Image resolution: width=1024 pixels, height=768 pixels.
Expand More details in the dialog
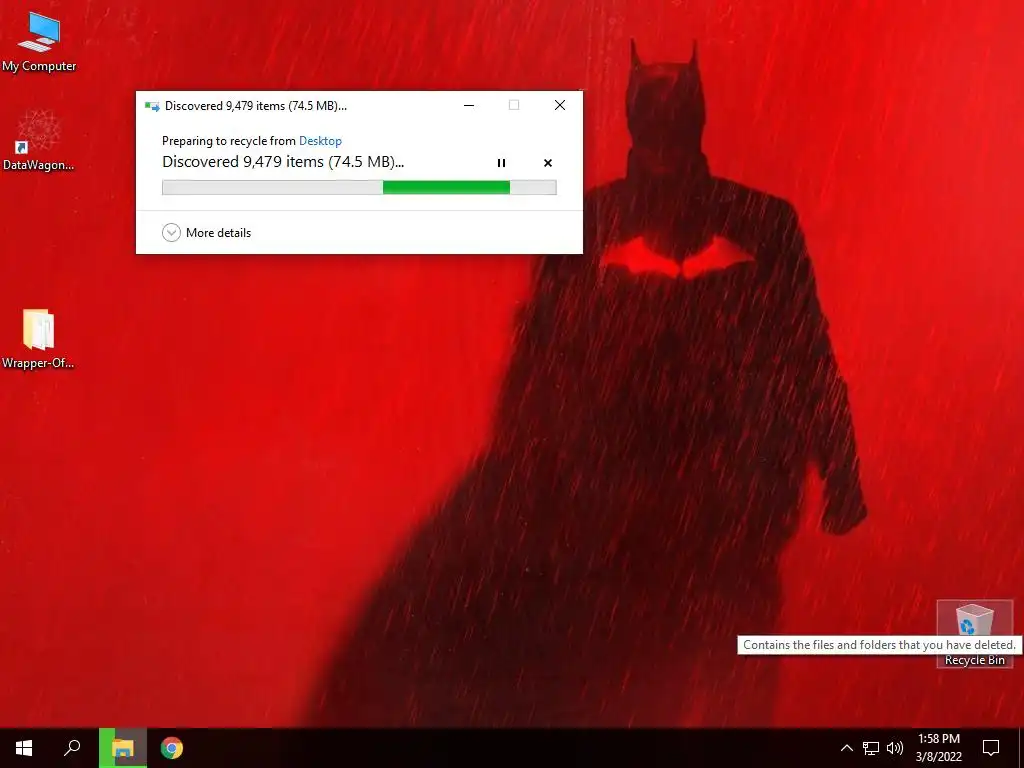click(206, 232)
